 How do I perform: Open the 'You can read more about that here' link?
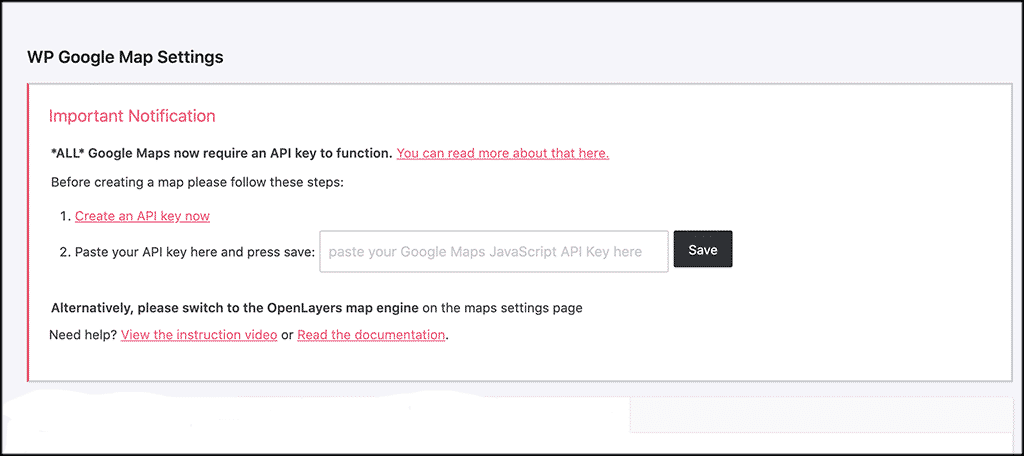pyautogui.click(x=502, y=154)
